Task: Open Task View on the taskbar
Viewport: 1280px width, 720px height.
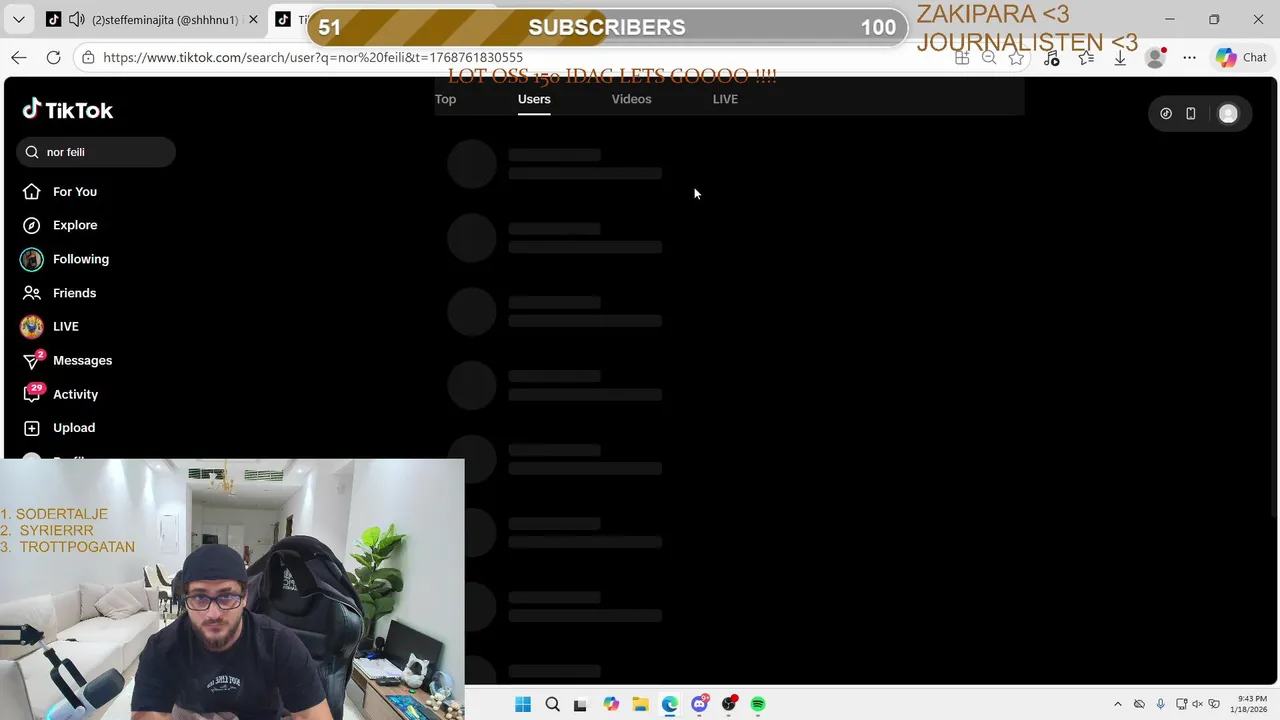Action: 580,704
